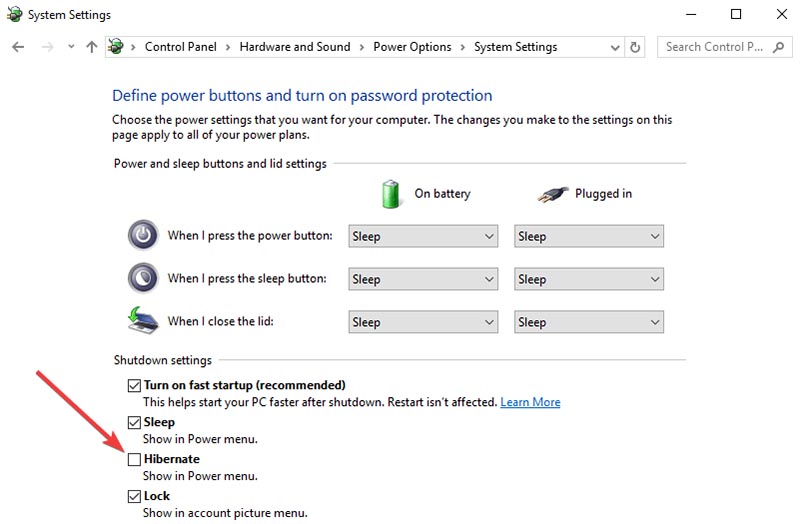This screenshot has height=524, width=800.
Task: Click the Back navigation arrow
Action: [x=18, y=47]
